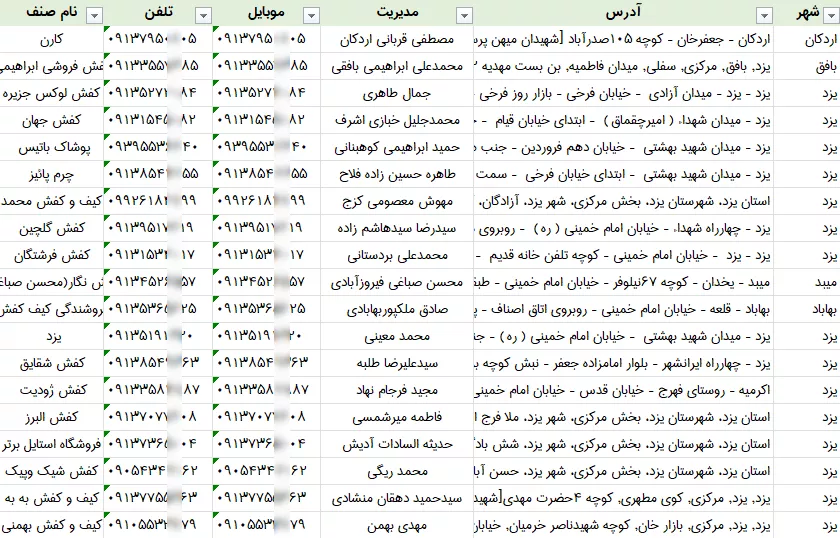Click address mentioning بازار روز فرخی
The width and height of the screenshot is (840, 538).
coord(624,93)
